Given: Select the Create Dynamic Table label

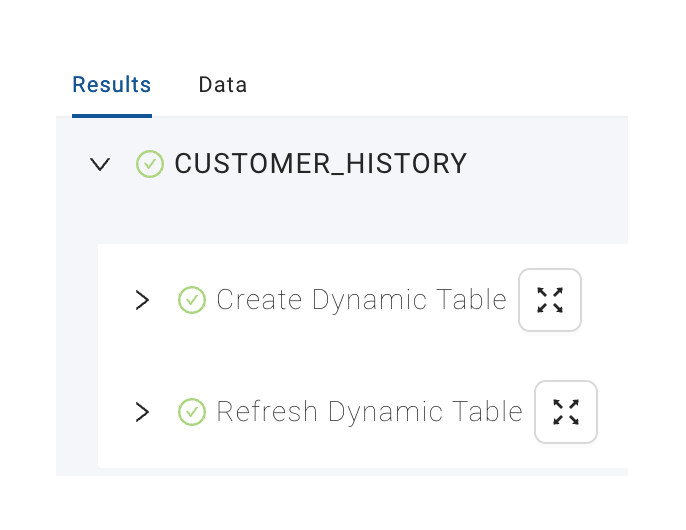Looking at the screenshot, I should [x=361, y=300].
